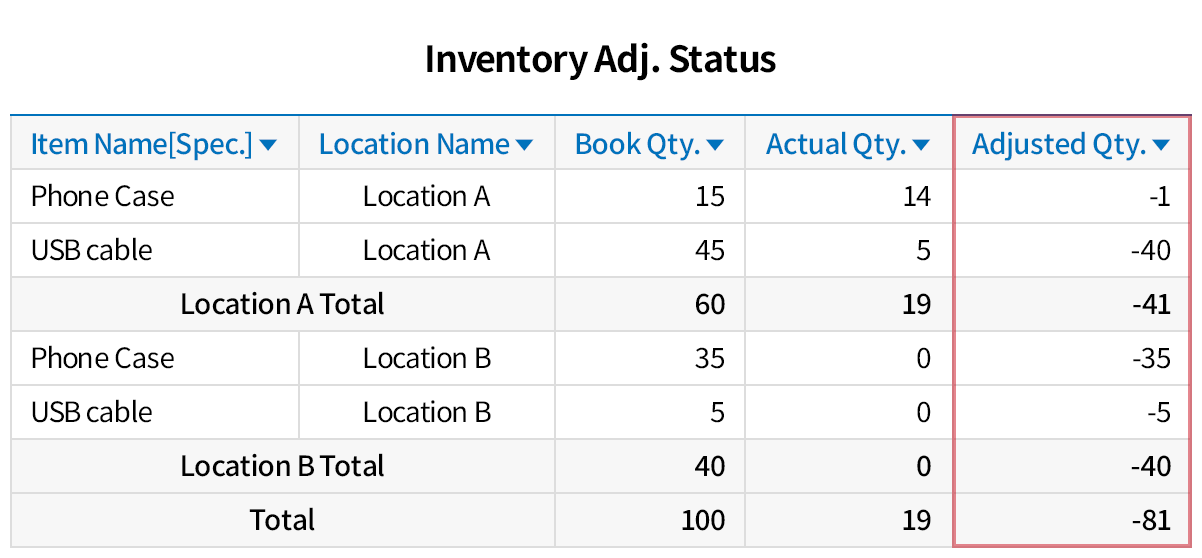Select the Location A Total row label
Image resolution: width=1202 pixels, height=558 pixels.
pyautogui.click(x=282, y=304)
